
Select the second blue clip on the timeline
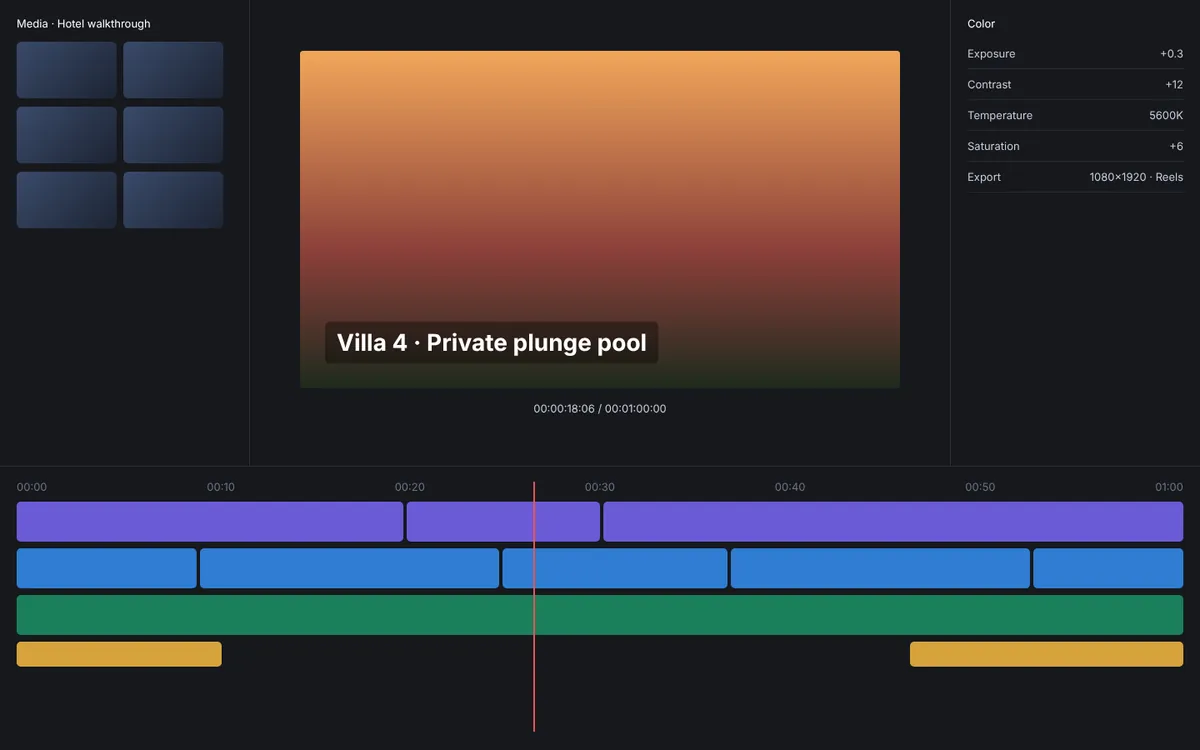coord(350,568)
